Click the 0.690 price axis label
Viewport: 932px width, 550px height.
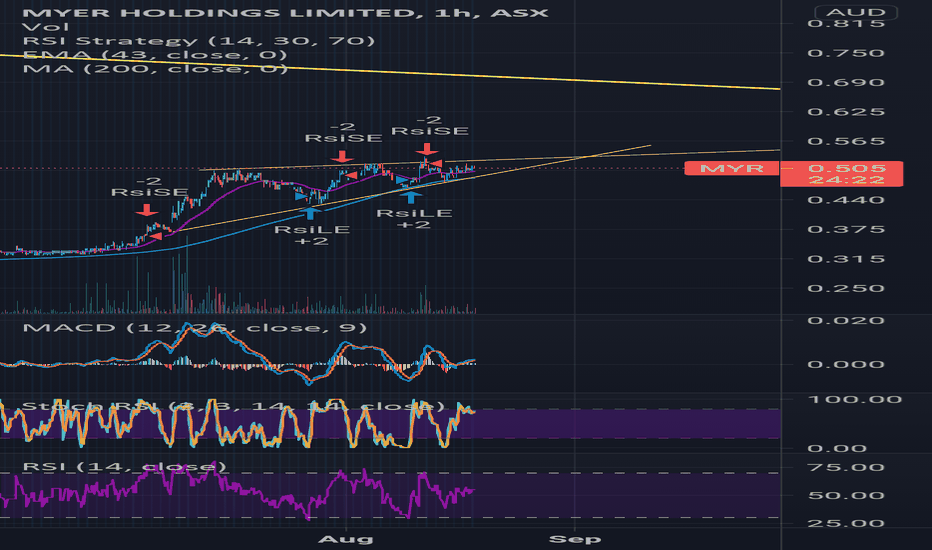pos(846,82)
